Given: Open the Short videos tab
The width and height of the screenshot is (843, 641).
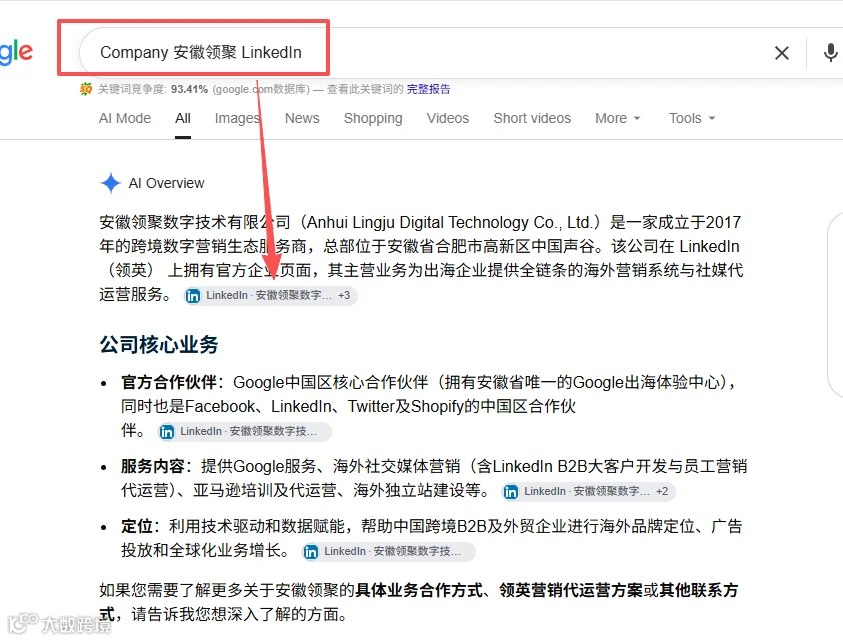Looking at the screenshot, I should 532,118.
